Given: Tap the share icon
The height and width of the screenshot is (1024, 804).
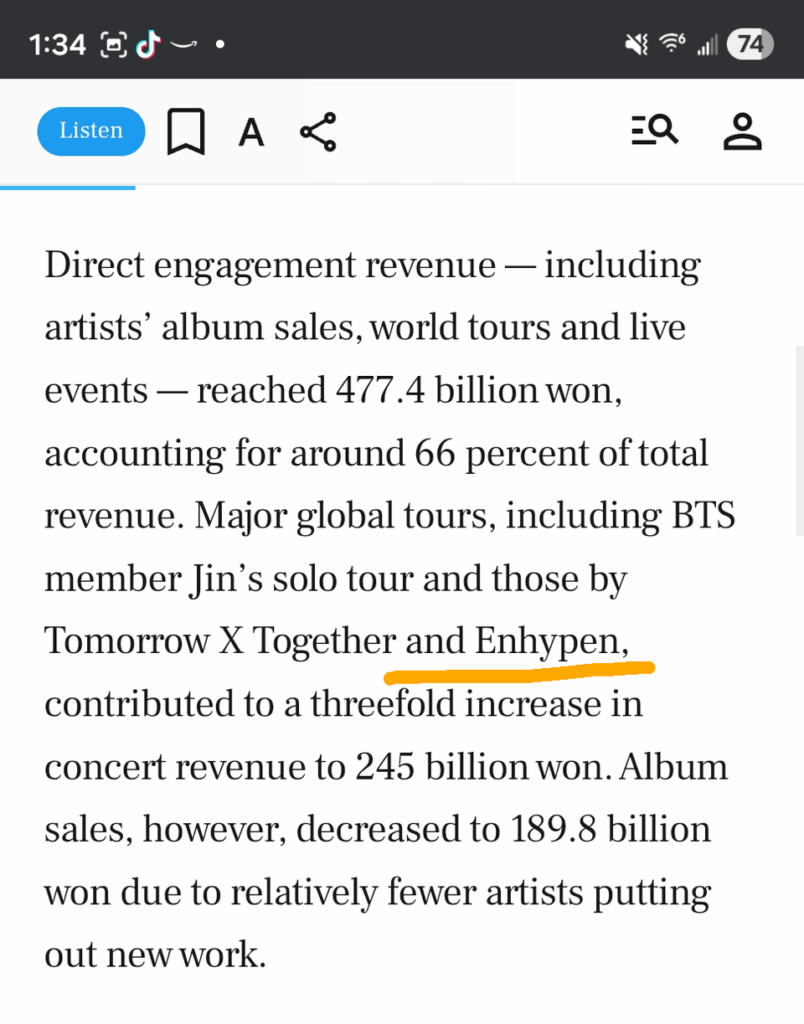Looking at the screenshot, I should [318, 132].
